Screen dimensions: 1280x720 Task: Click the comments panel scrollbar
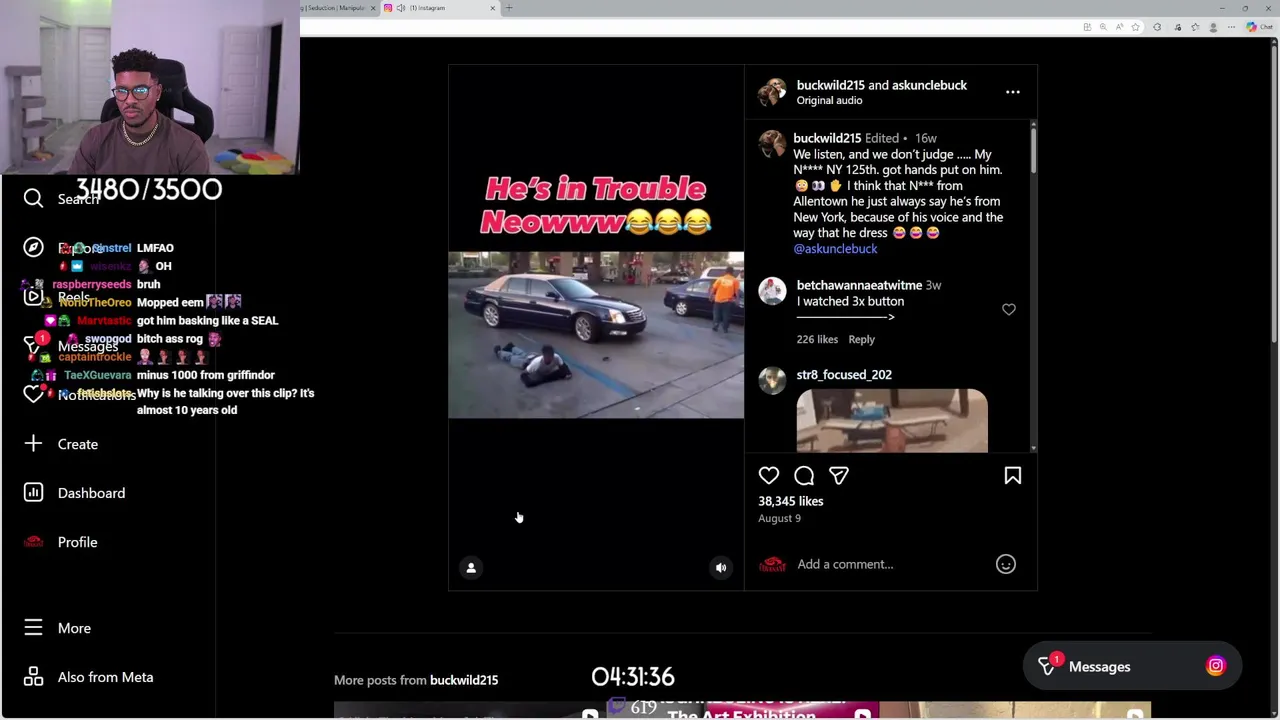coord(1033,150)
